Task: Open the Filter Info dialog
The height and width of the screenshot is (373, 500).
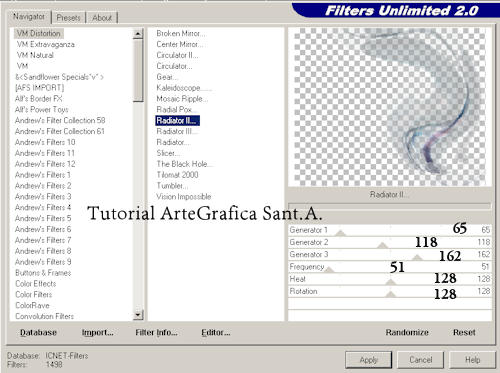Action: [x=156, y=332]
